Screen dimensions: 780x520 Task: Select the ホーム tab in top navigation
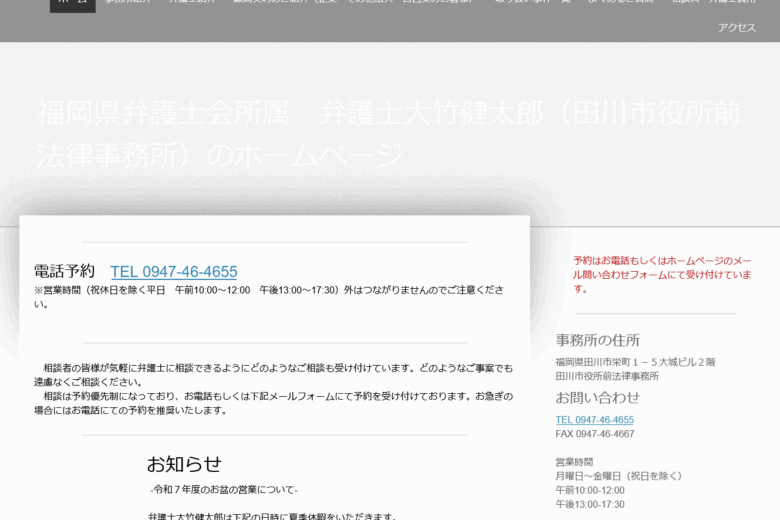(x=72, y=4)
